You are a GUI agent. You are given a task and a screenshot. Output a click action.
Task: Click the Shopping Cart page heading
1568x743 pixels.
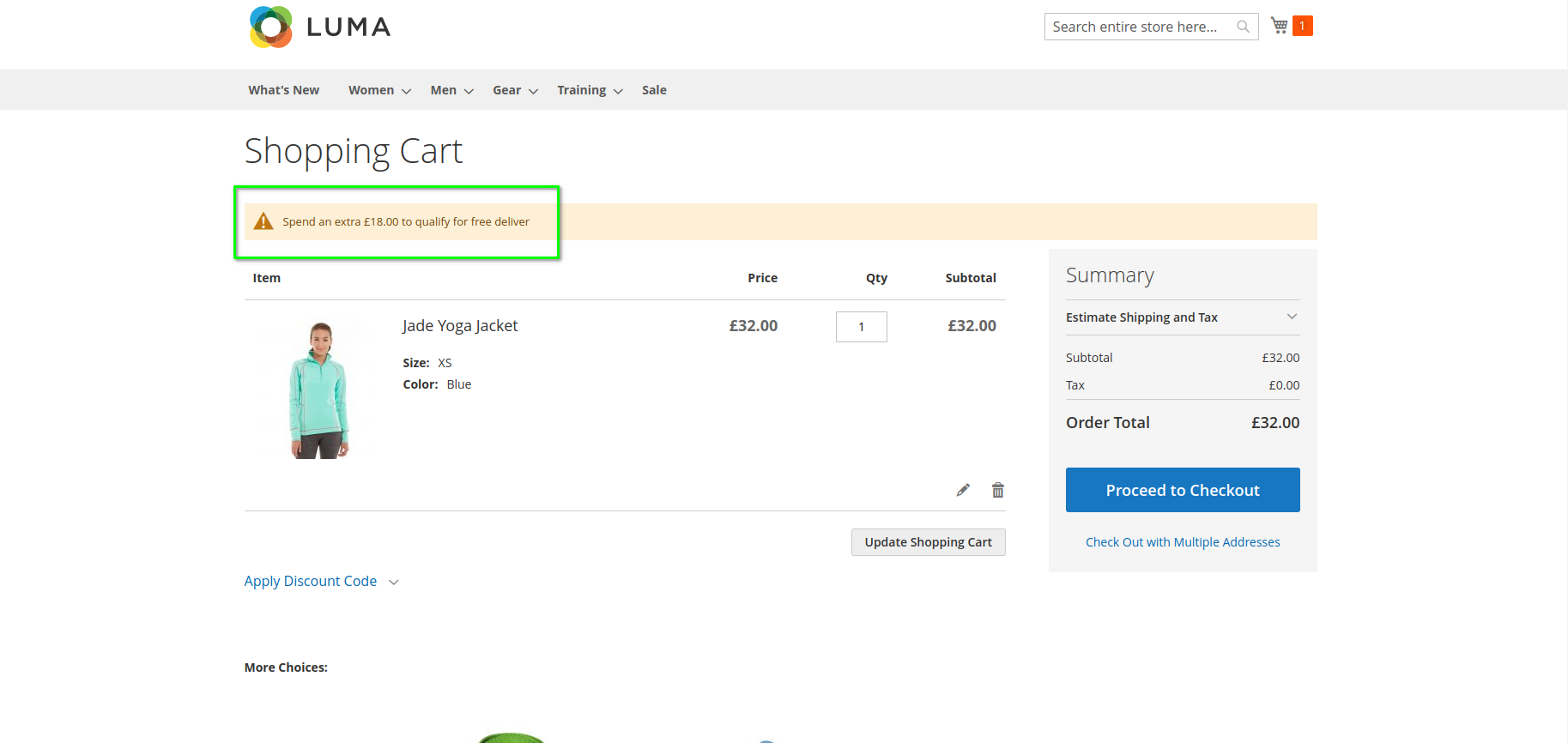click(354, 152)
